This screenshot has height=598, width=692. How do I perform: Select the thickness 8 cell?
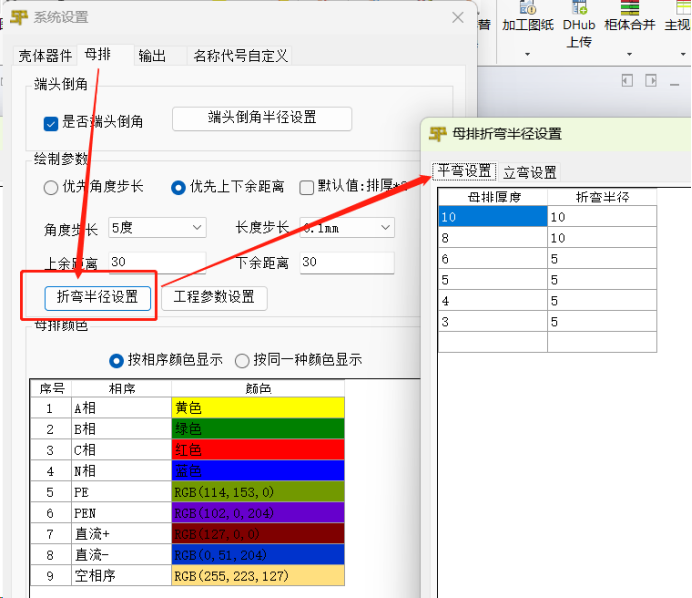click(493, 237)
